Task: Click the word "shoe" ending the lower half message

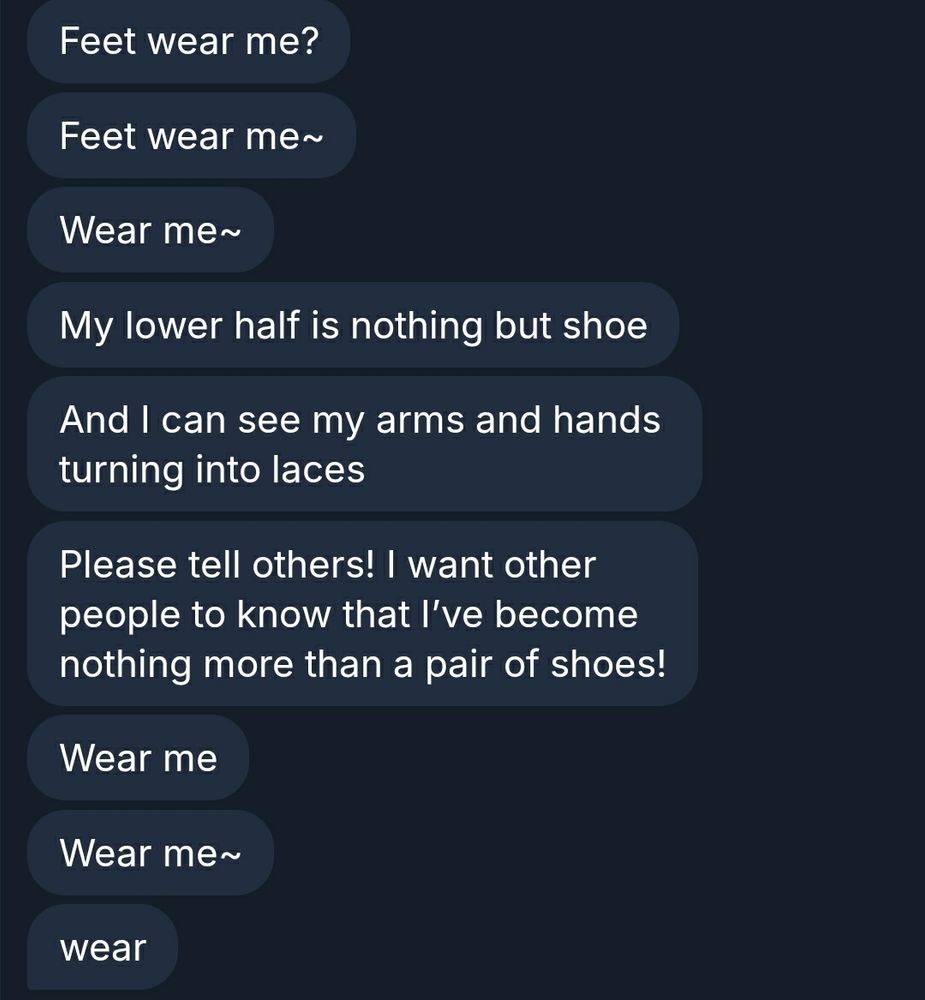Action: (x=605, y=325)
